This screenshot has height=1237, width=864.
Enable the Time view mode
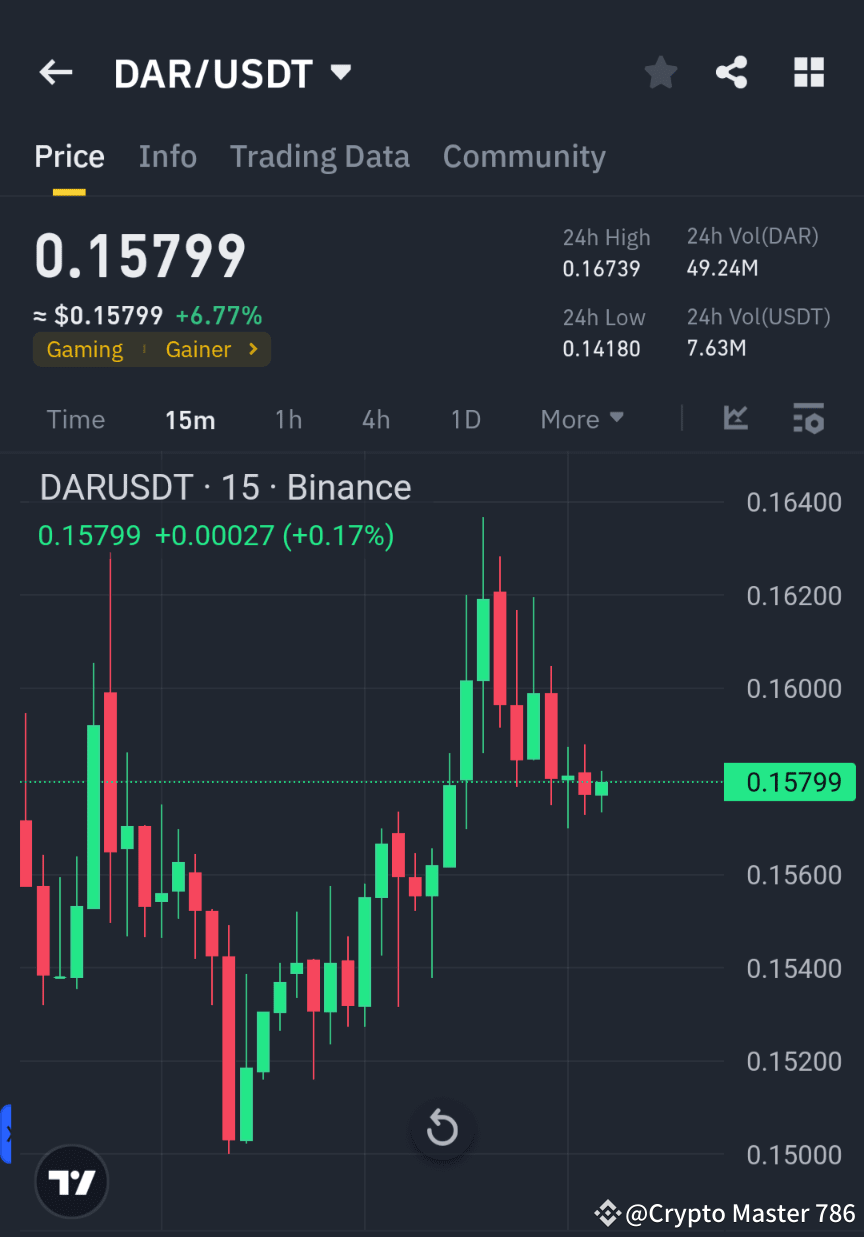coord(76,419)
